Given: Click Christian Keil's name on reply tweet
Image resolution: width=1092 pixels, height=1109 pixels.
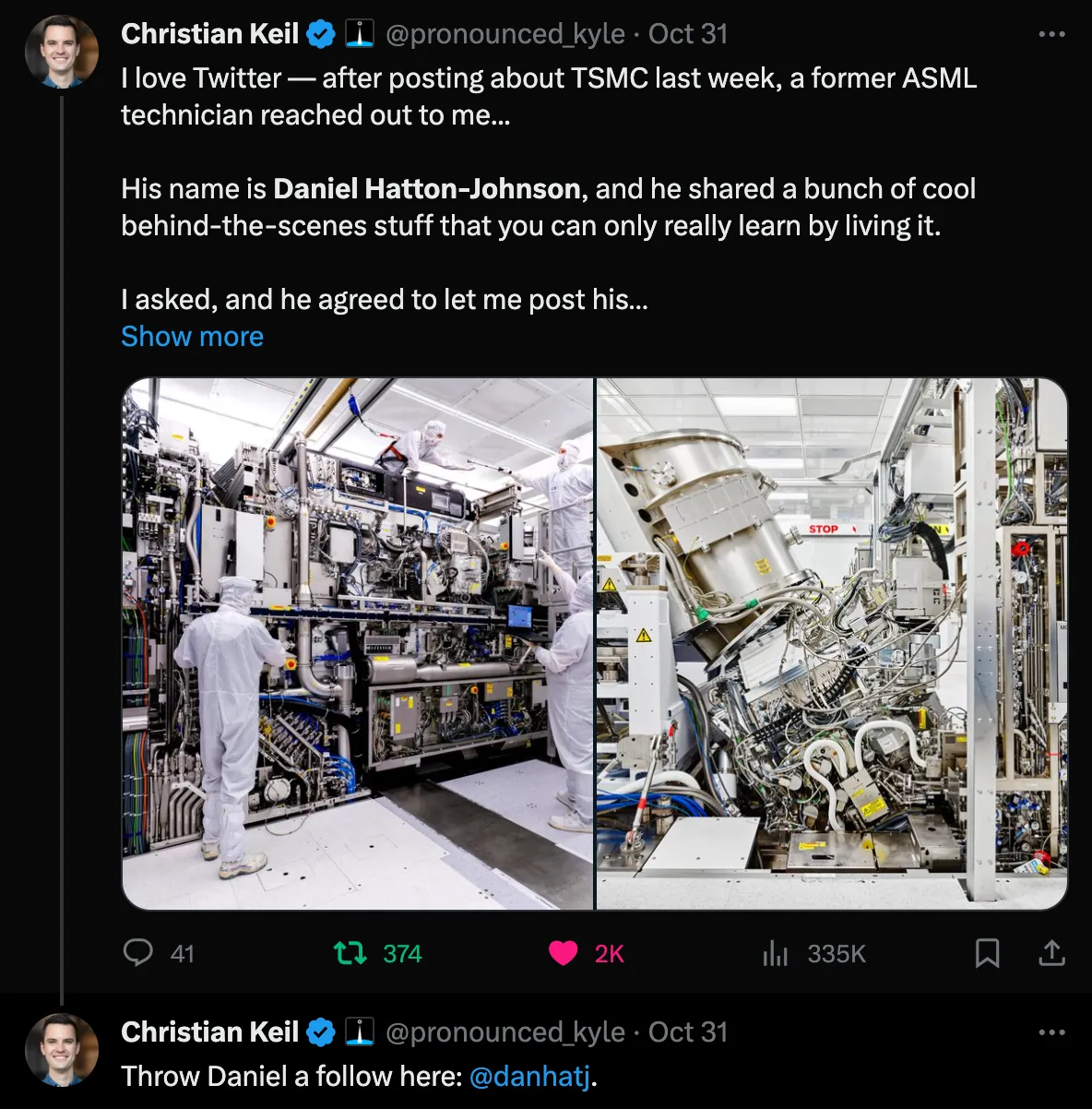Looking at the screenshot, I should coord(209,1032).
